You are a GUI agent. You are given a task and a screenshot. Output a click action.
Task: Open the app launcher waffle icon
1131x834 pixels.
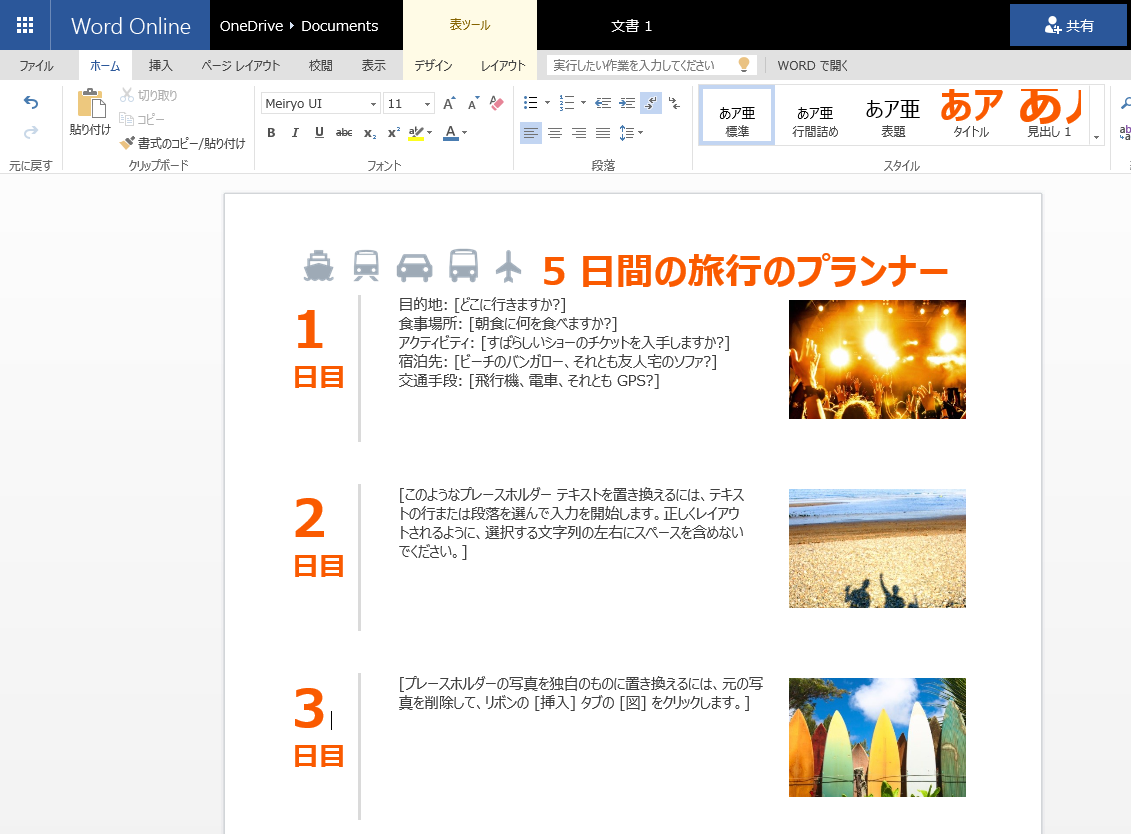(x=25, y=25)
